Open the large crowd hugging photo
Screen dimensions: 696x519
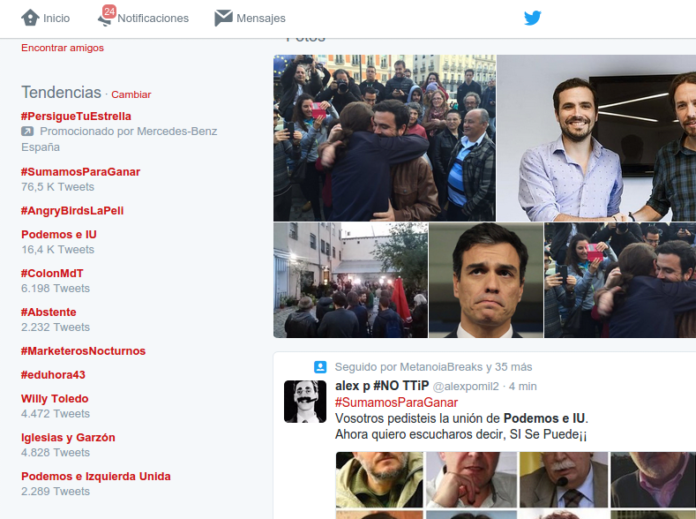pos(384,137)
